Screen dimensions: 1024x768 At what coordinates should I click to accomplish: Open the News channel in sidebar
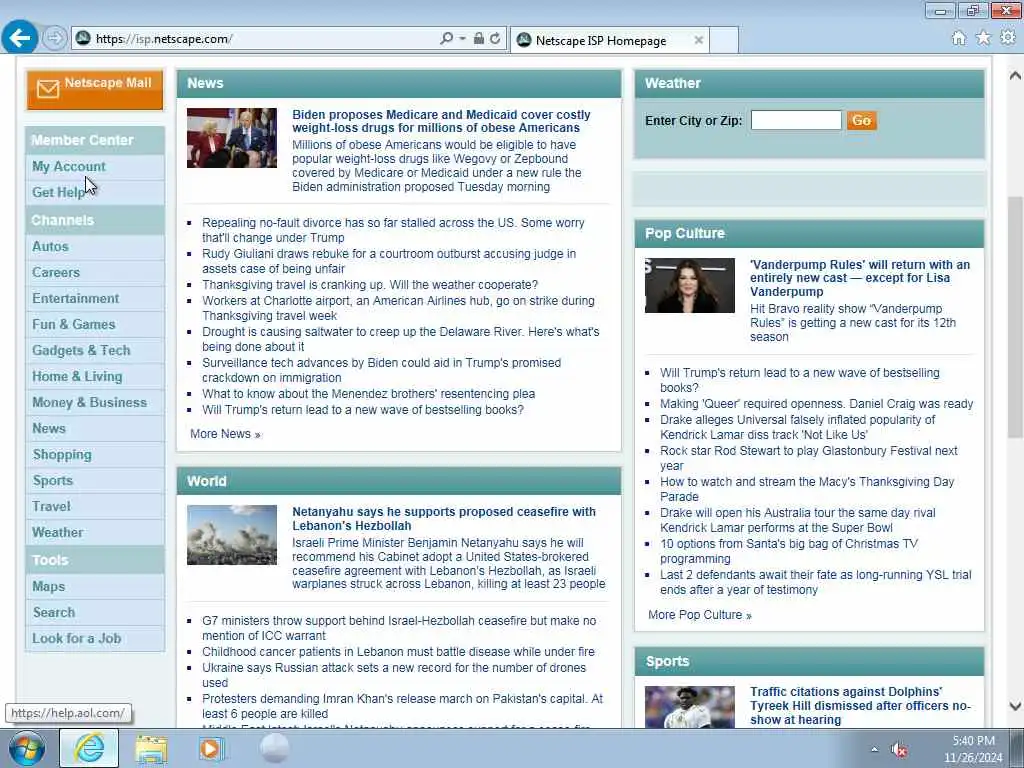click(49, 428)
